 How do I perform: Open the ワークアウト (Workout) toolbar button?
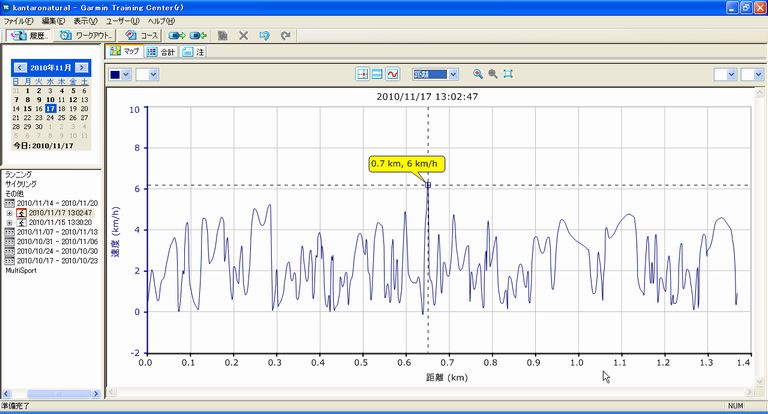tap(85, 35)
